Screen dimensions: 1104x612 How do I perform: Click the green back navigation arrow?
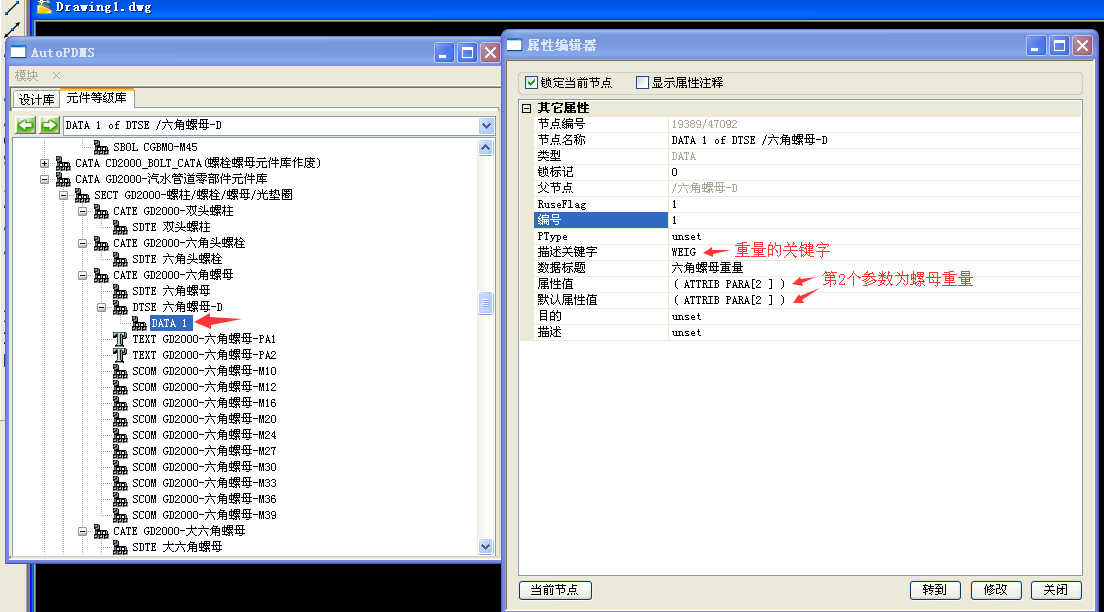(26, 125)
